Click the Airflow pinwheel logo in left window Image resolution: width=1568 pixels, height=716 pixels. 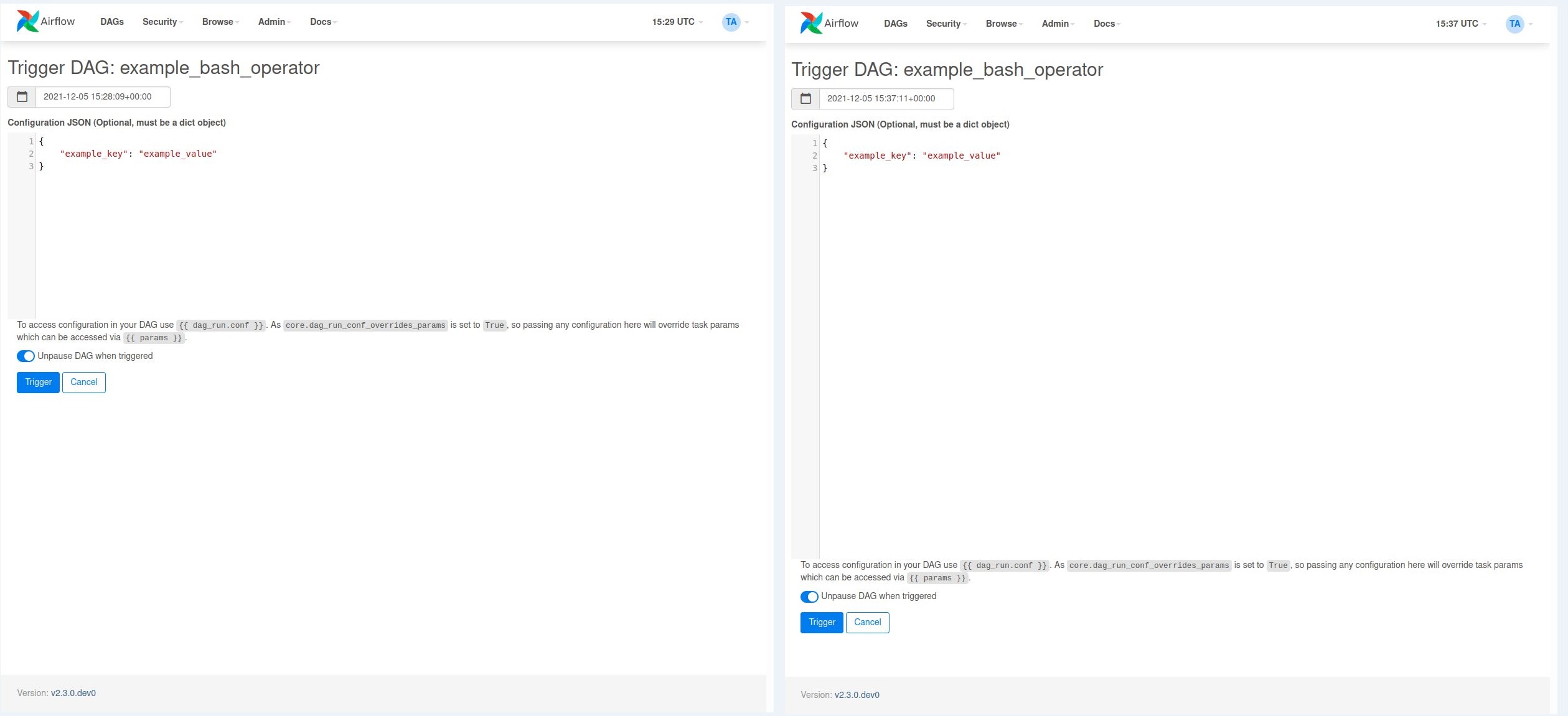pos(27,21)
